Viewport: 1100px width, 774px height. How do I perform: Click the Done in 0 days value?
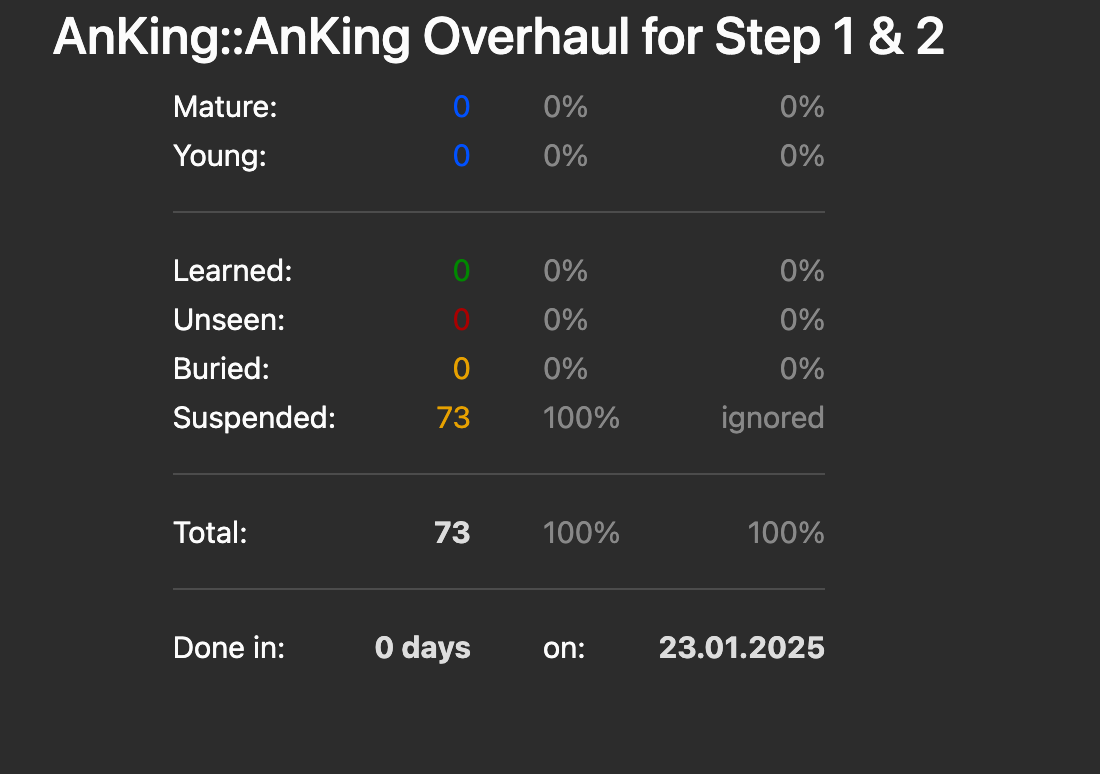422,648
